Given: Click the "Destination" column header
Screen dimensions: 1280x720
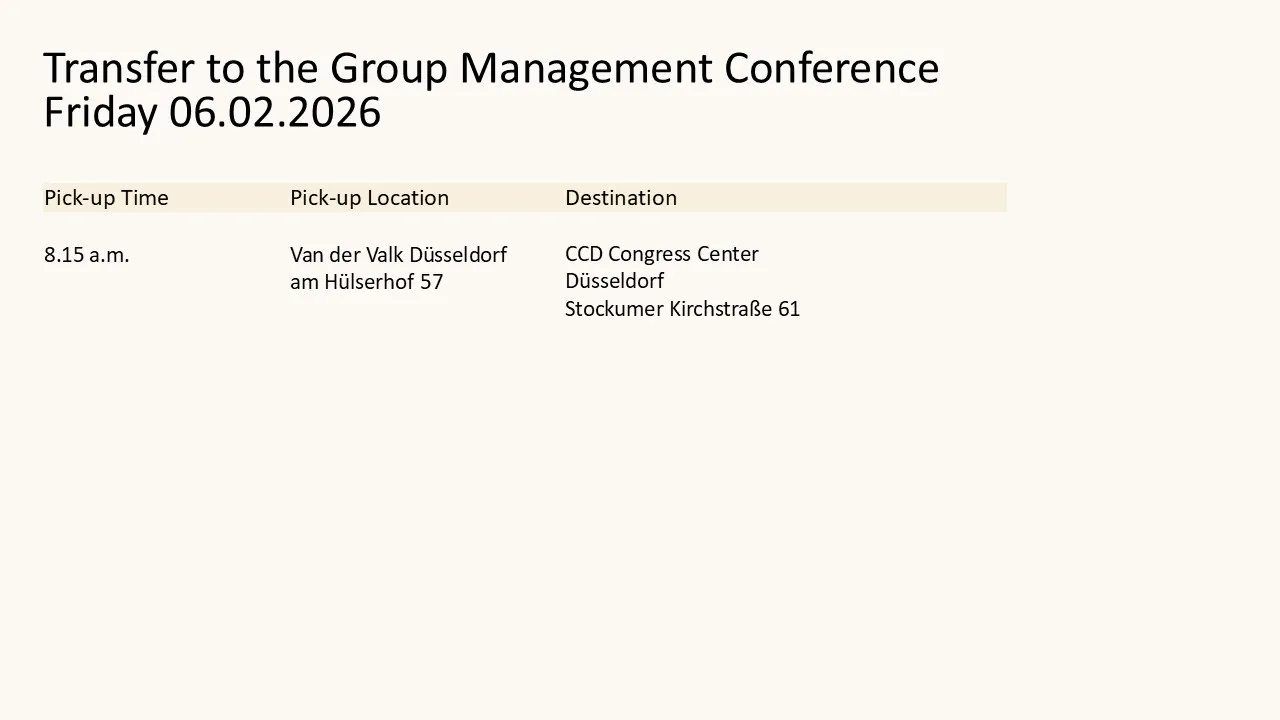Looking at the screenshot, I should [x=621, y=198].
